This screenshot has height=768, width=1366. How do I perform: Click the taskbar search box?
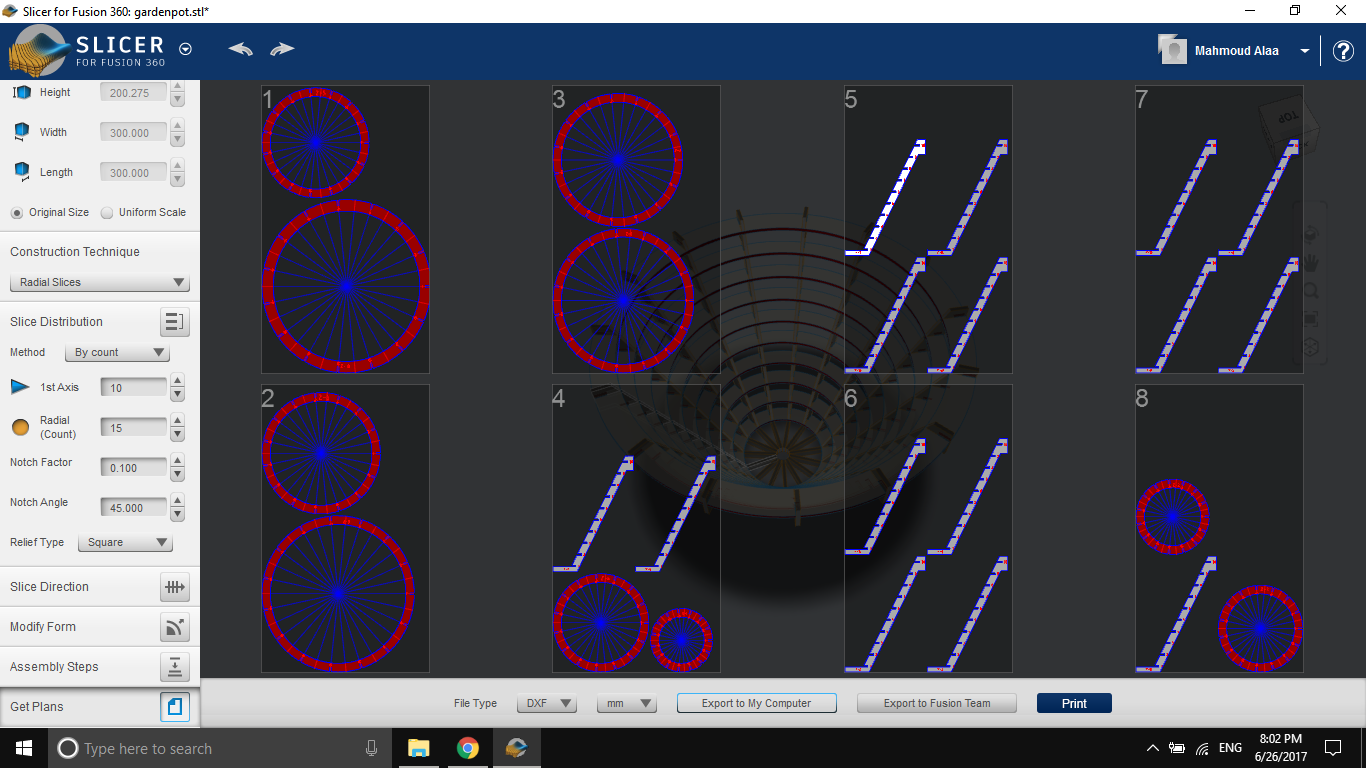[219, 748]
